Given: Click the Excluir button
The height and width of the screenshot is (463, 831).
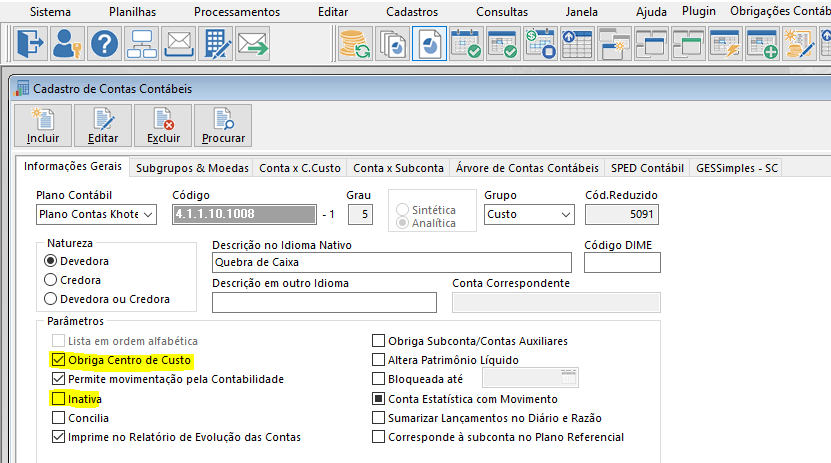Looking at the screenshot, I should pyautogui.click(x=163, y=126).
